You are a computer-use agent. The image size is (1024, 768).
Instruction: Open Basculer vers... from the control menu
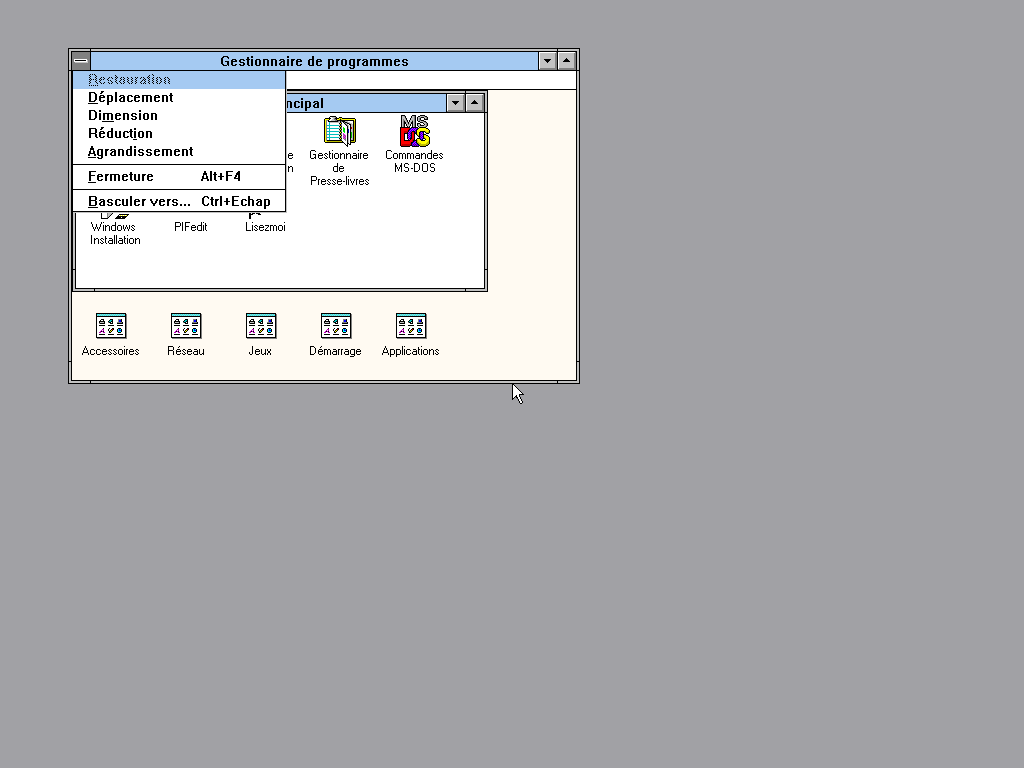[x=139, y=202]
